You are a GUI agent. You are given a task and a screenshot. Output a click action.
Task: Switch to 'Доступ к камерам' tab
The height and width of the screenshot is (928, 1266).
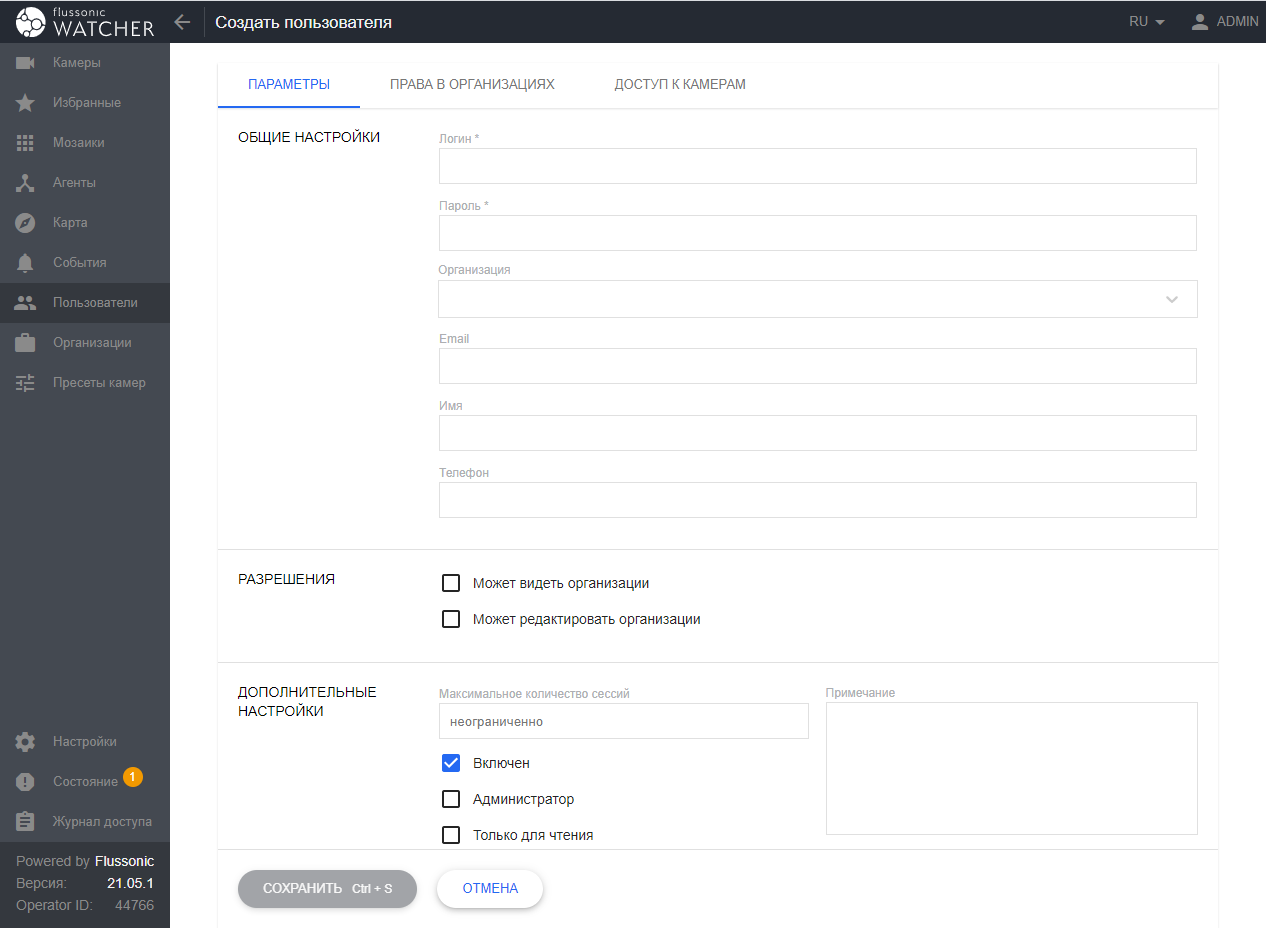point(680,85)
